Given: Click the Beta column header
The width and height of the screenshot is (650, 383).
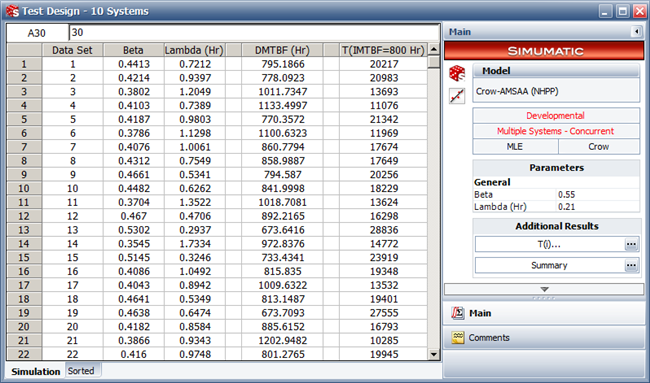Looking at the screenshot, I should (133, 50).
